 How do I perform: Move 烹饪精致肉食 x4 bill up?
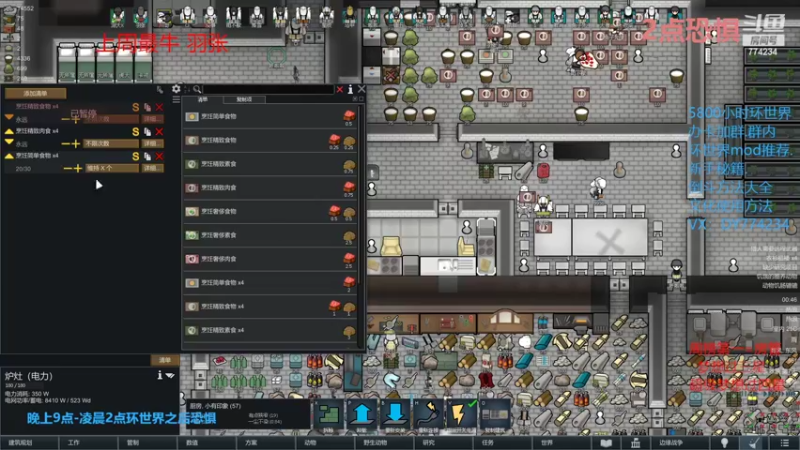9,131
